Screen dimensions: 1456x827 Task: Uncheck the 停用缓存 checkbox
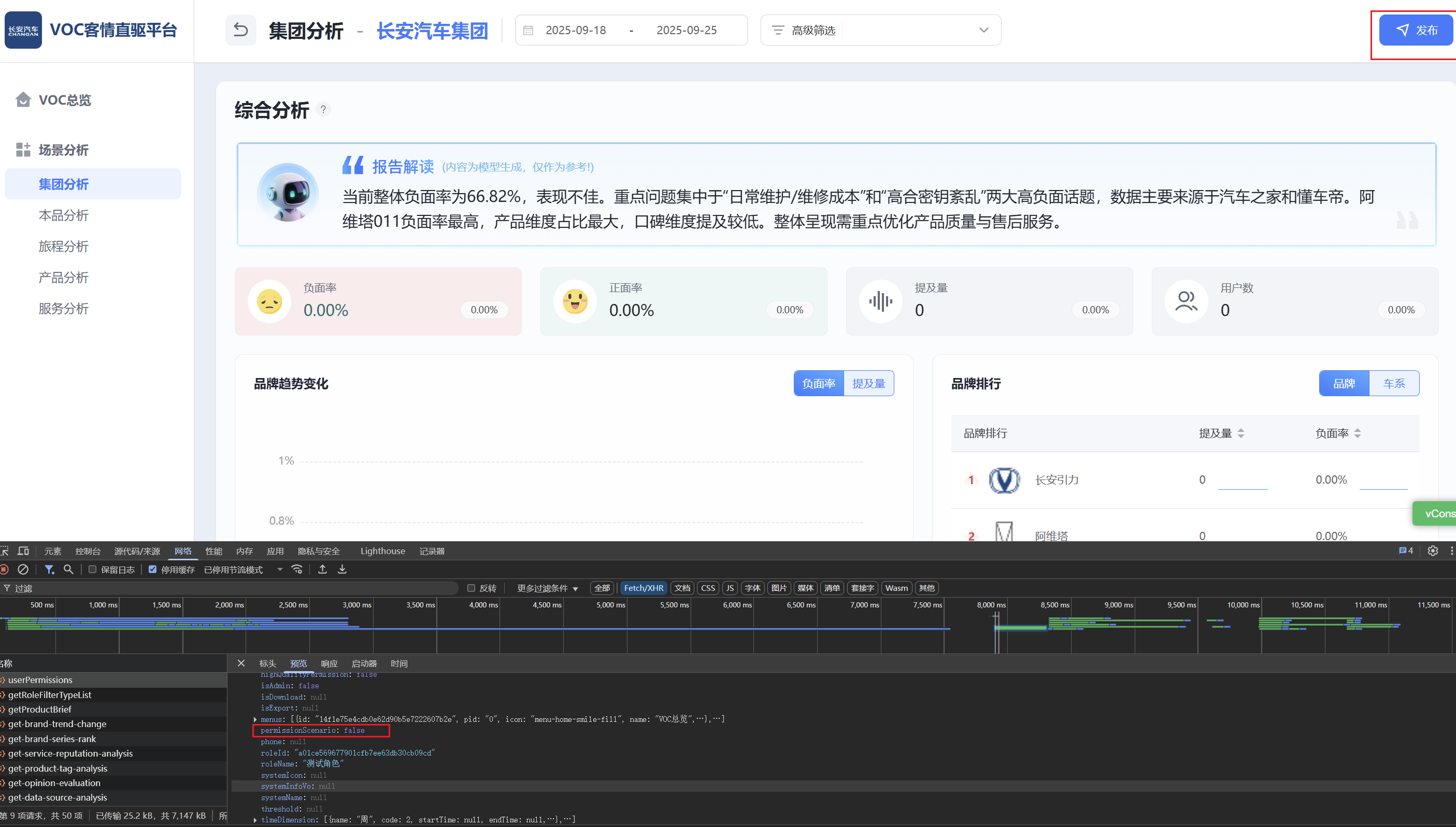pos(152,569)
